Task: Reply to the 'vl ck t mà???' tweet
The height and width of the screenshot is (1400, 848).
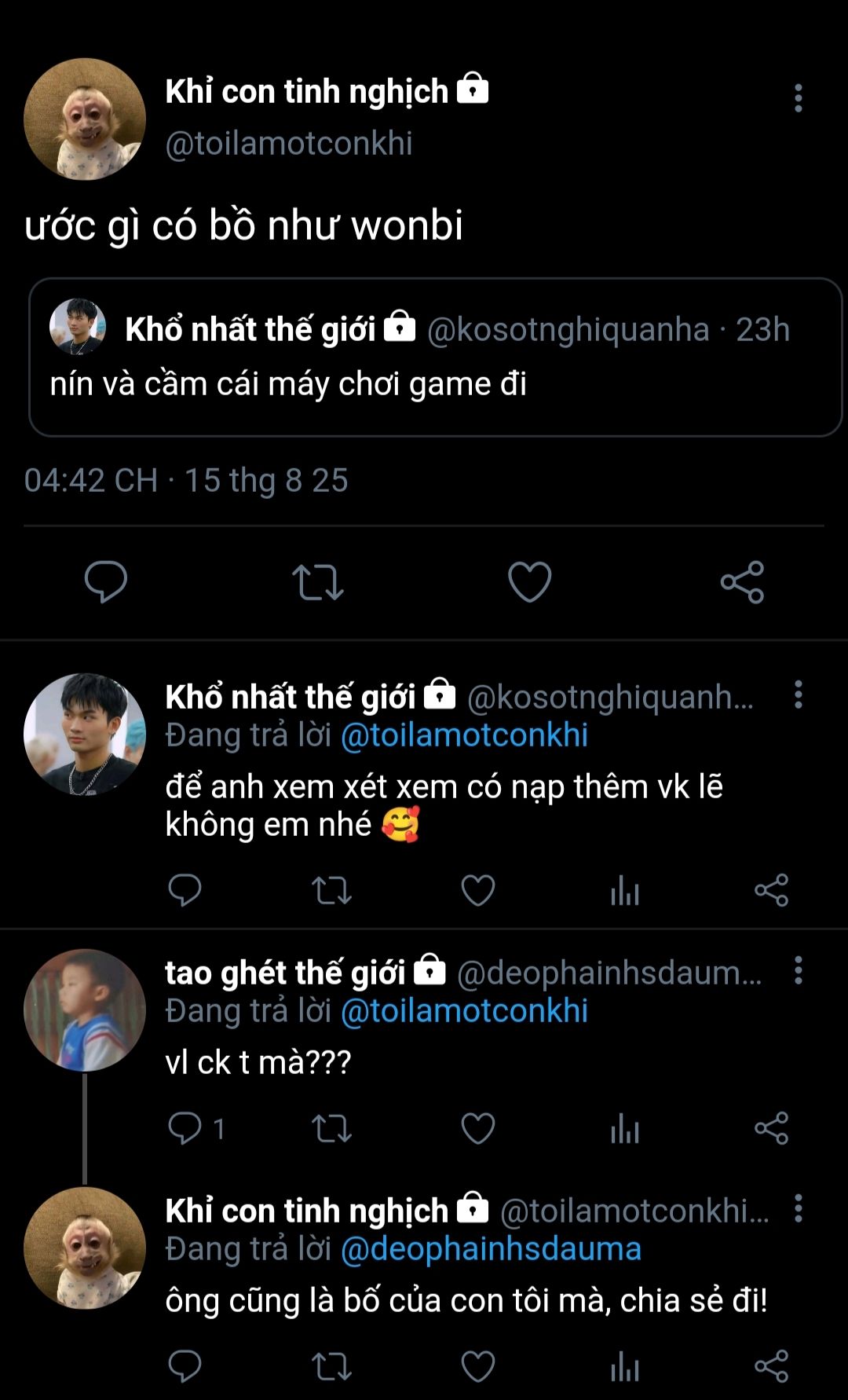Action: point(185,1129)
